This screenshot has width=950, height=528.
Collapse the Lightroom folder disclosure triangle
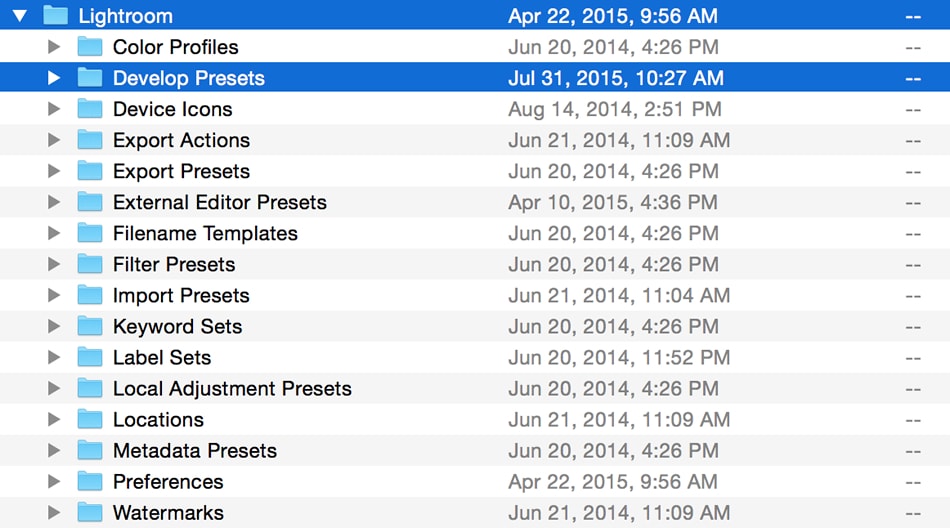[20, 16]
